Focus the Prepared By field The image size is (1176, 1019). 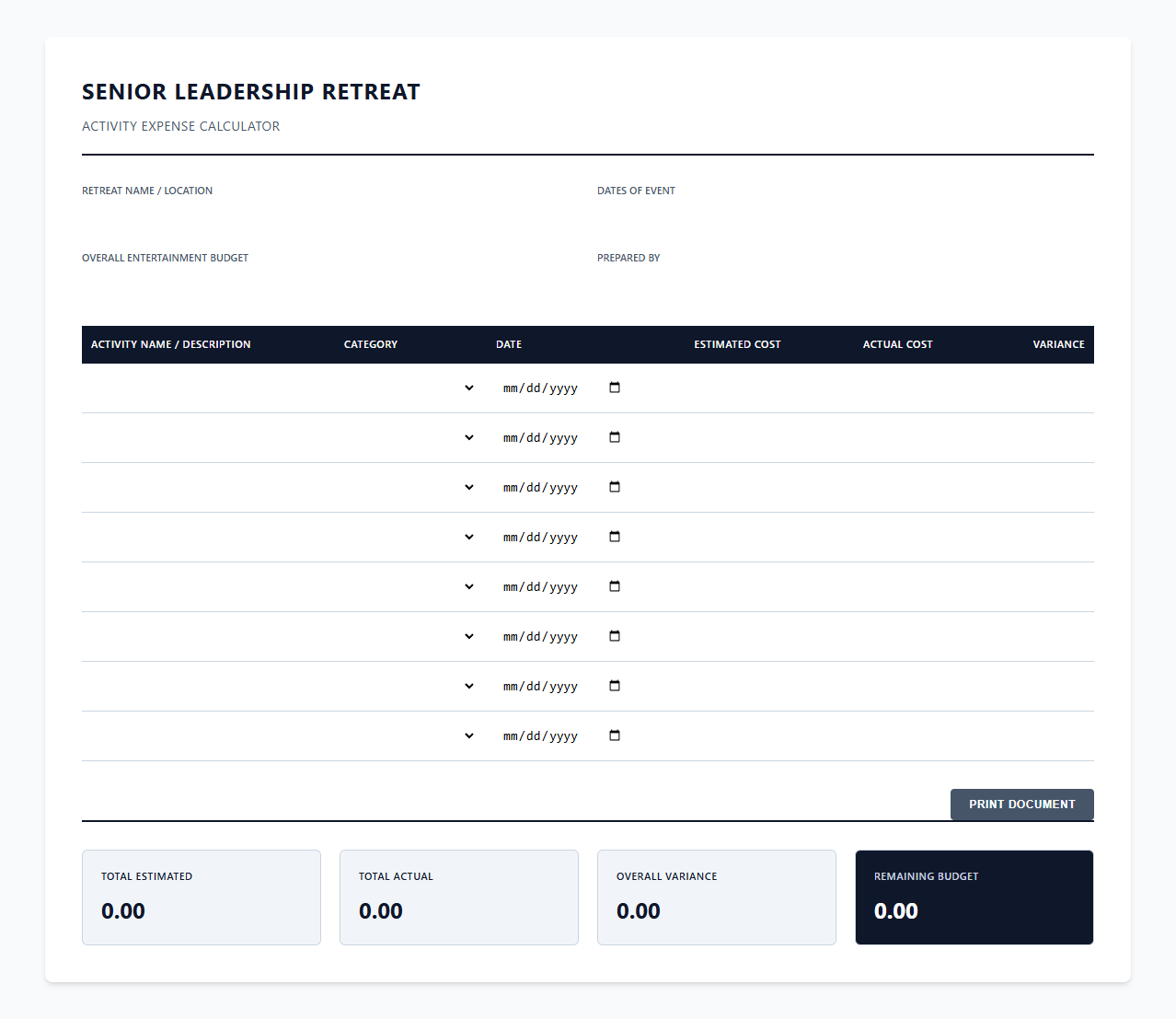[x=846, y=284]
